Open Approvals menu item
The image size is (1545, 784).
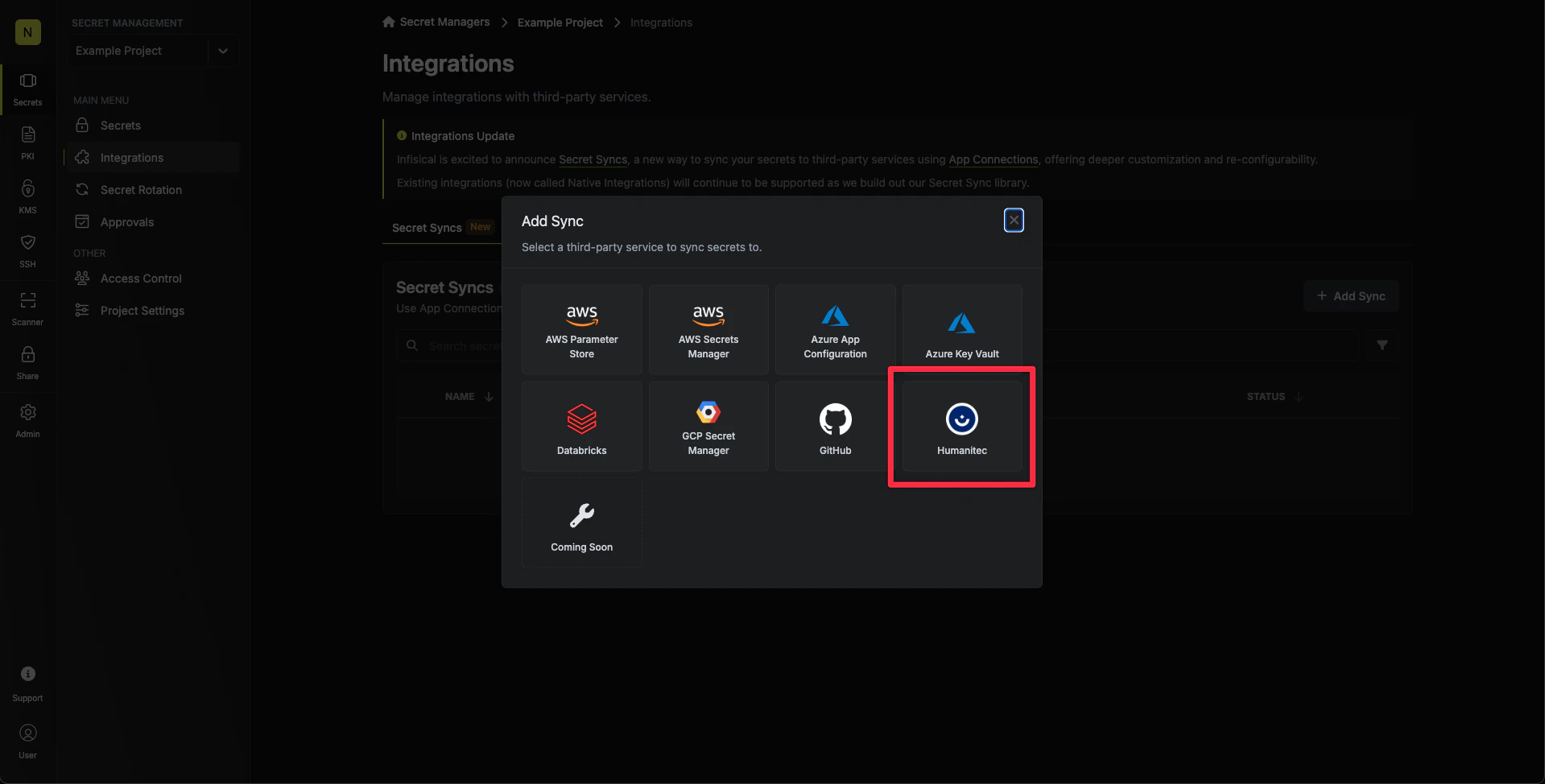153,222
